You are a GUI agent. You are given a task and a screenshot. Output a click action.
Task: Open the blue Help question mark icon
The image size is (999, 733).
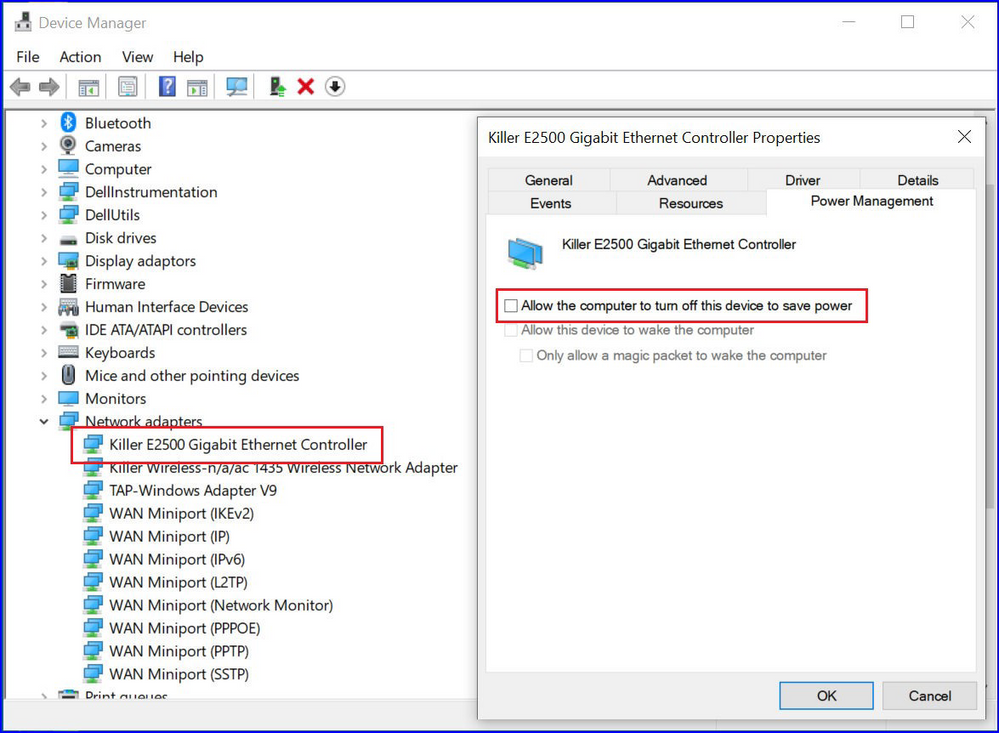[x=167, y=86]
